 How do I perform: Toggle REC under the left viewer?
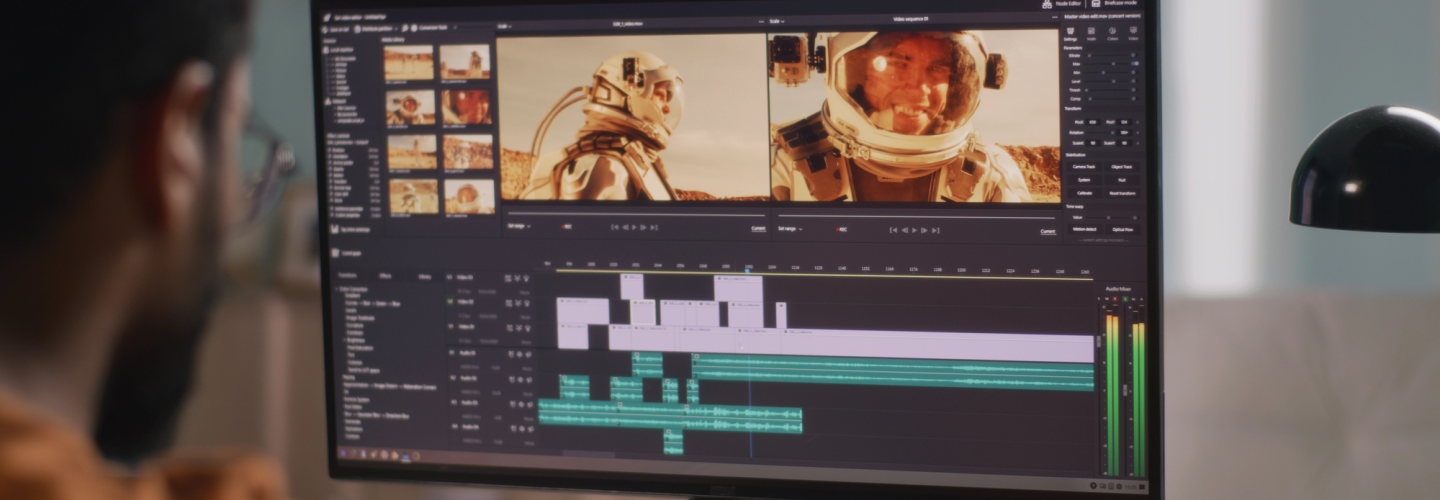point(566,227)
